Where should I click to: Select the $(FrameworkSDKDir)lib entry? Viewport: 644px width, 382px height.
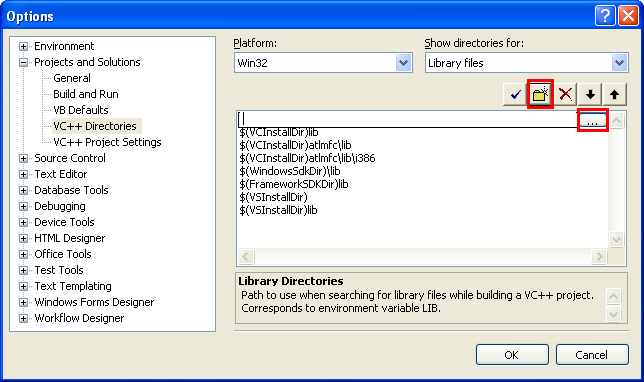[x=294, y=184]
